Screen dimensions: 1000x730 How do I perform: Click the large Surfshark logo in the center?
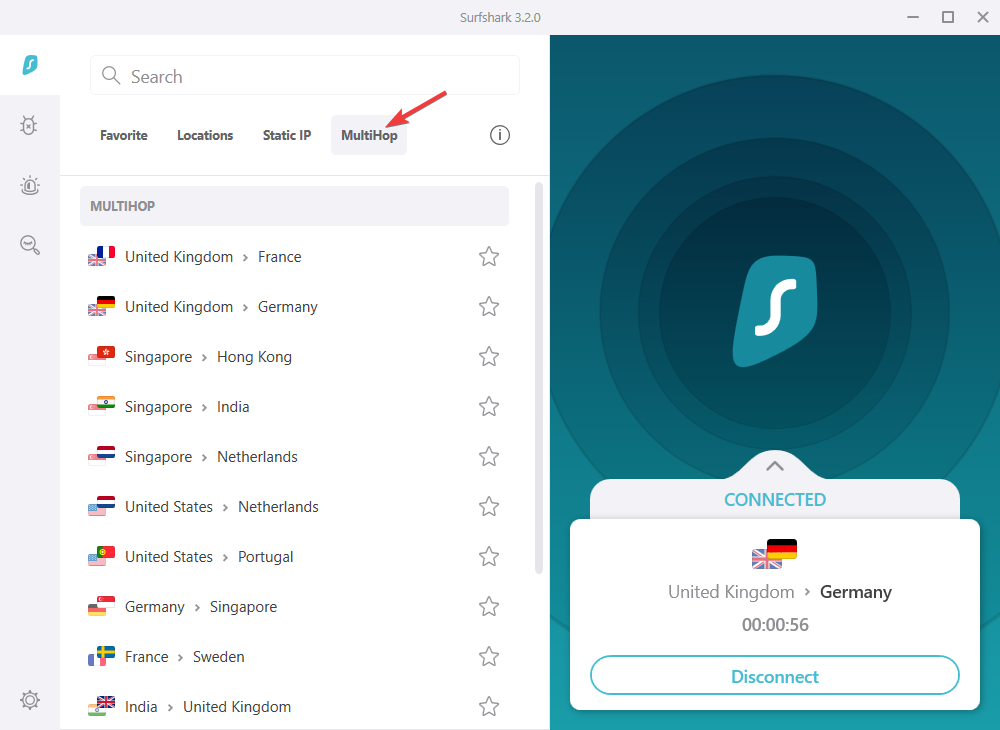(x=775, y=311)
